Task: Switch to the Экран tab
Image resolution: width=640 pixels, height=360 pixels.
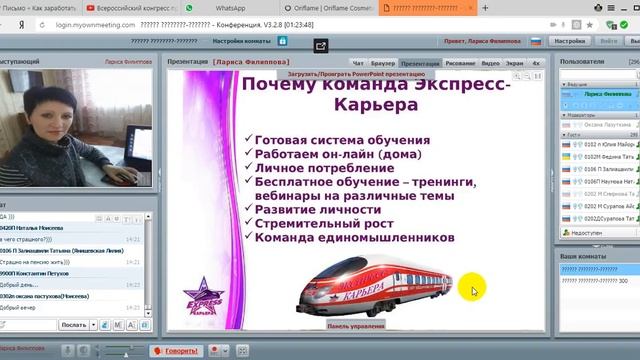Action: pyautogui.click(x=514, y=63)
